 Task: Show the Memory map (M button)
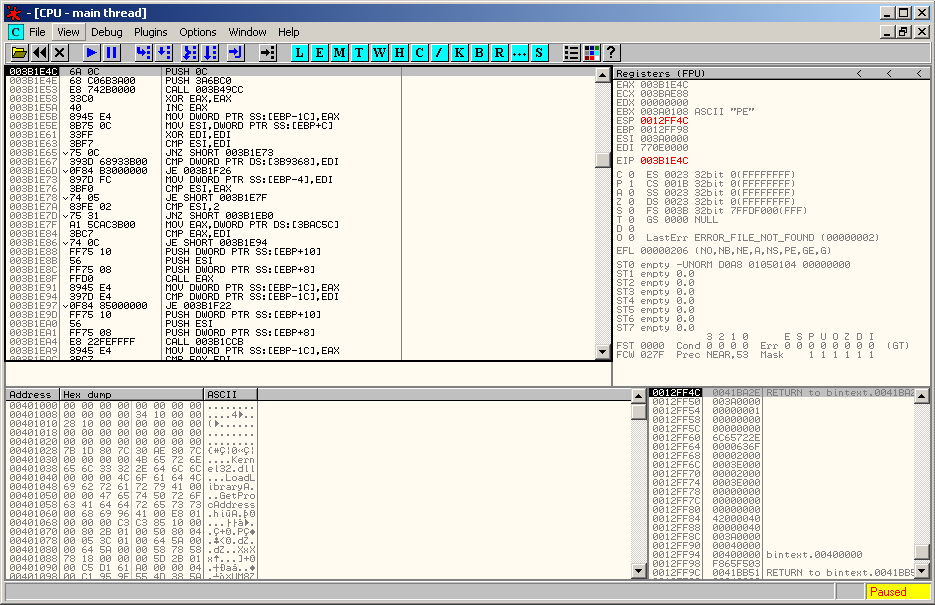340,52
